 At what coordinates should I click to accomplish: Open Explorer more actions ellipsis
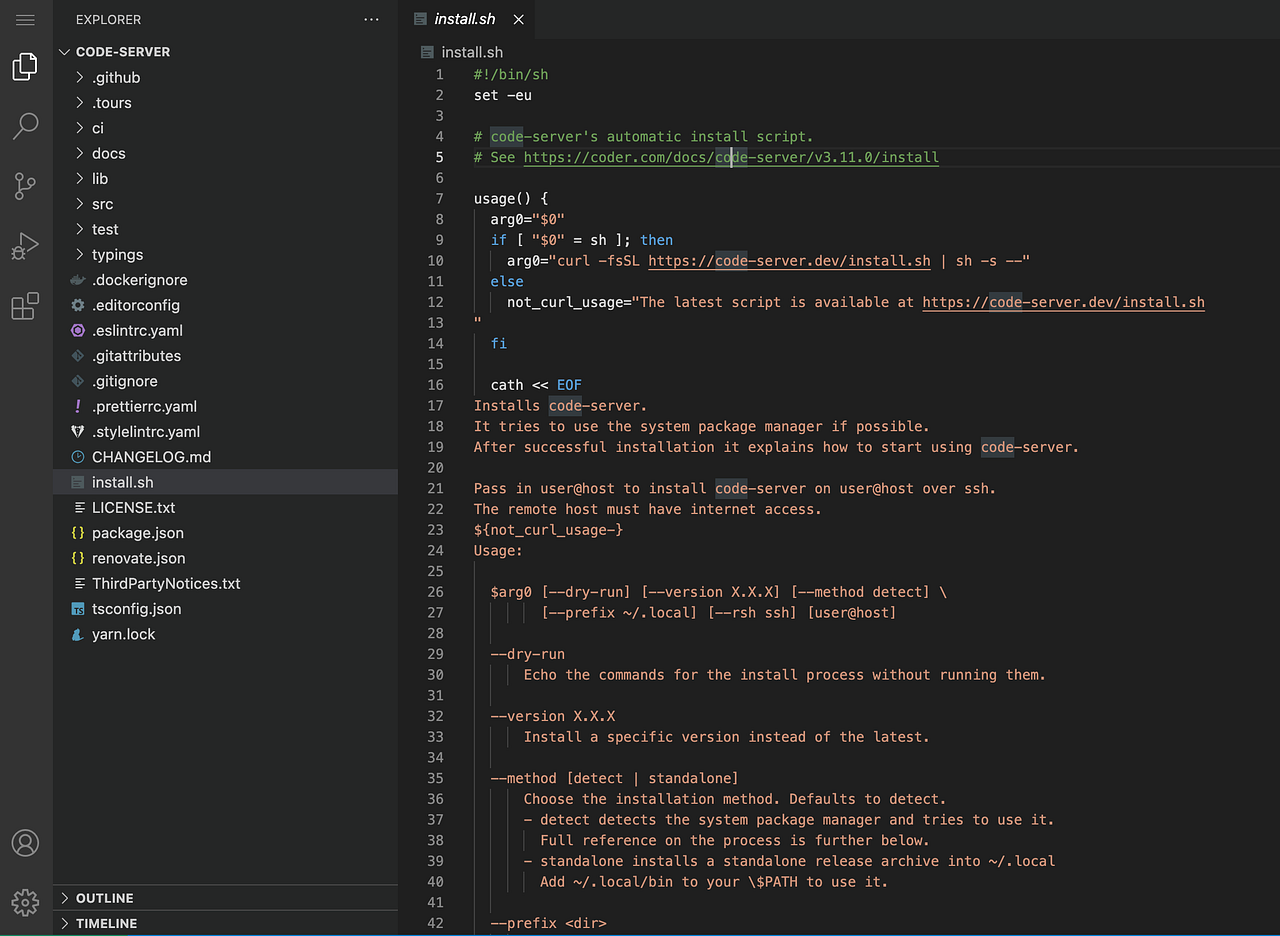372,19
